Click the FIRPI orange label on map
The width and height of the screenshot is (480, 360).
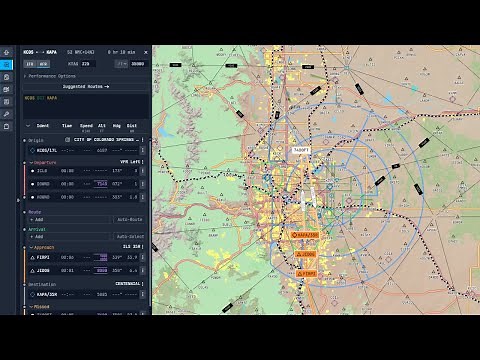click(x=306, y=274)
